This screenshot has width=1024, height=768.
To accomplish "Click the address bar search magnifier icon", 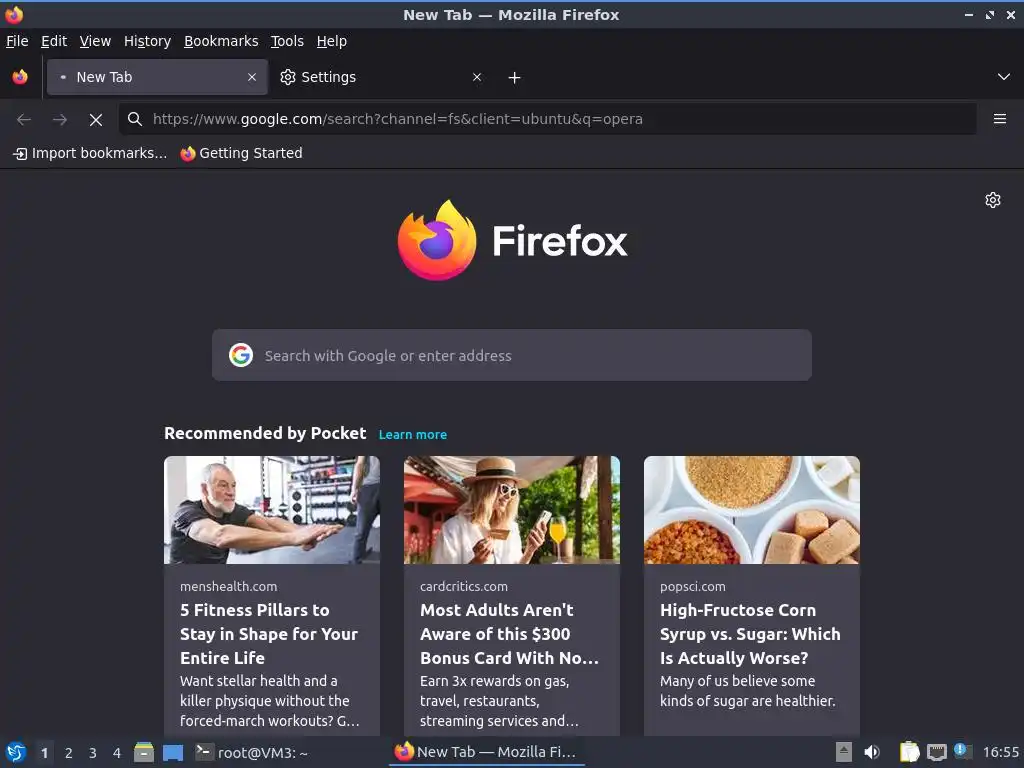I will 135,119.
